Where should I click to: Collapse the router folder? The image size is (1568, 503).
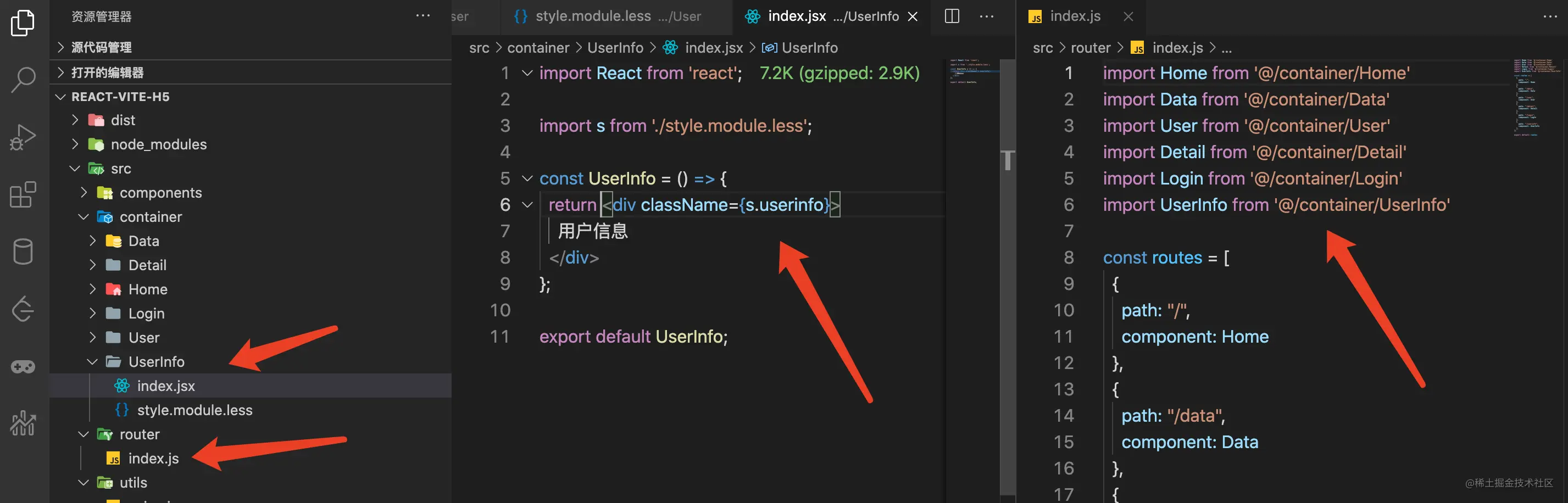250,434
